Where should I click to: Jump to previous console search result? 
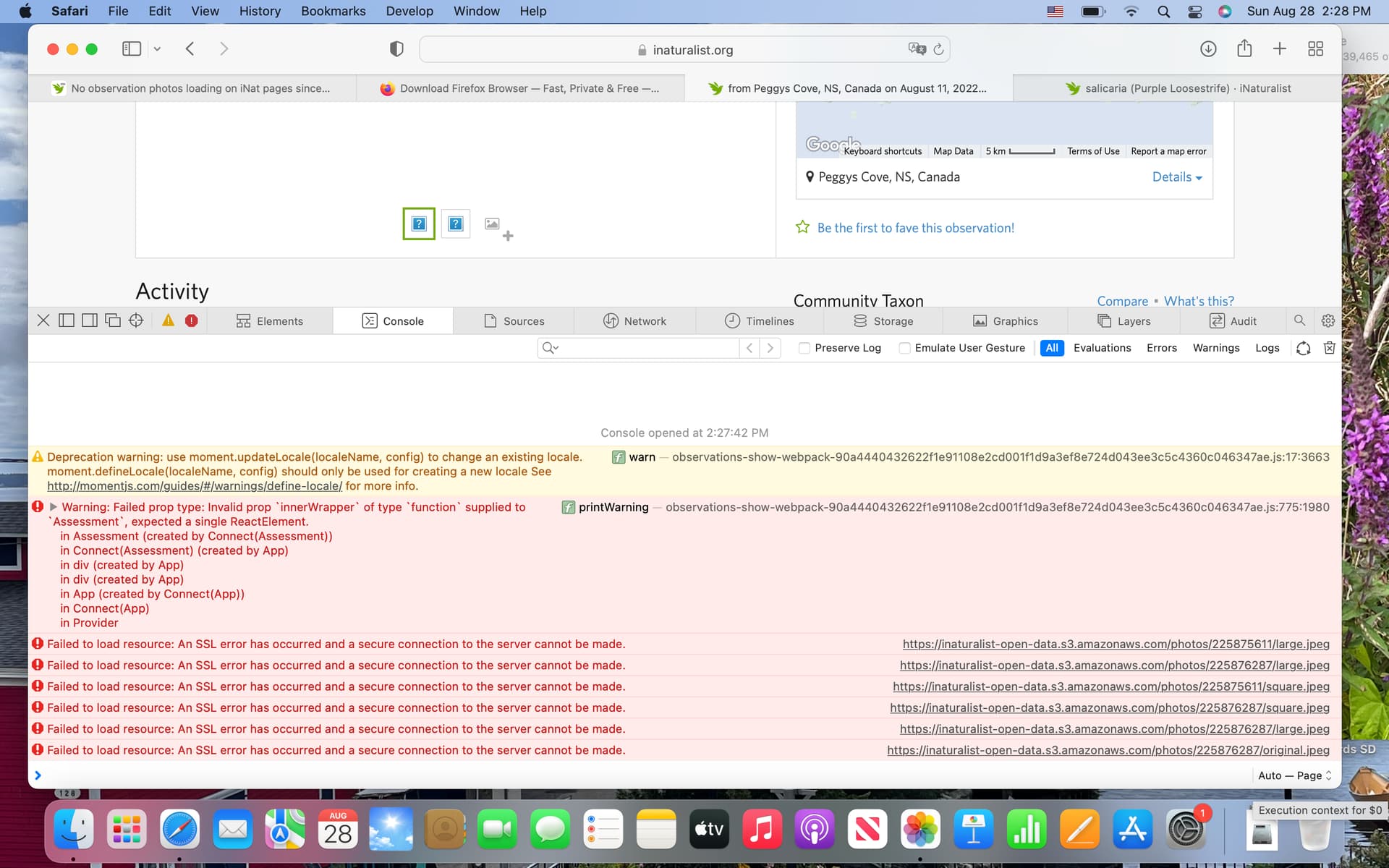[x=749, y=348]
